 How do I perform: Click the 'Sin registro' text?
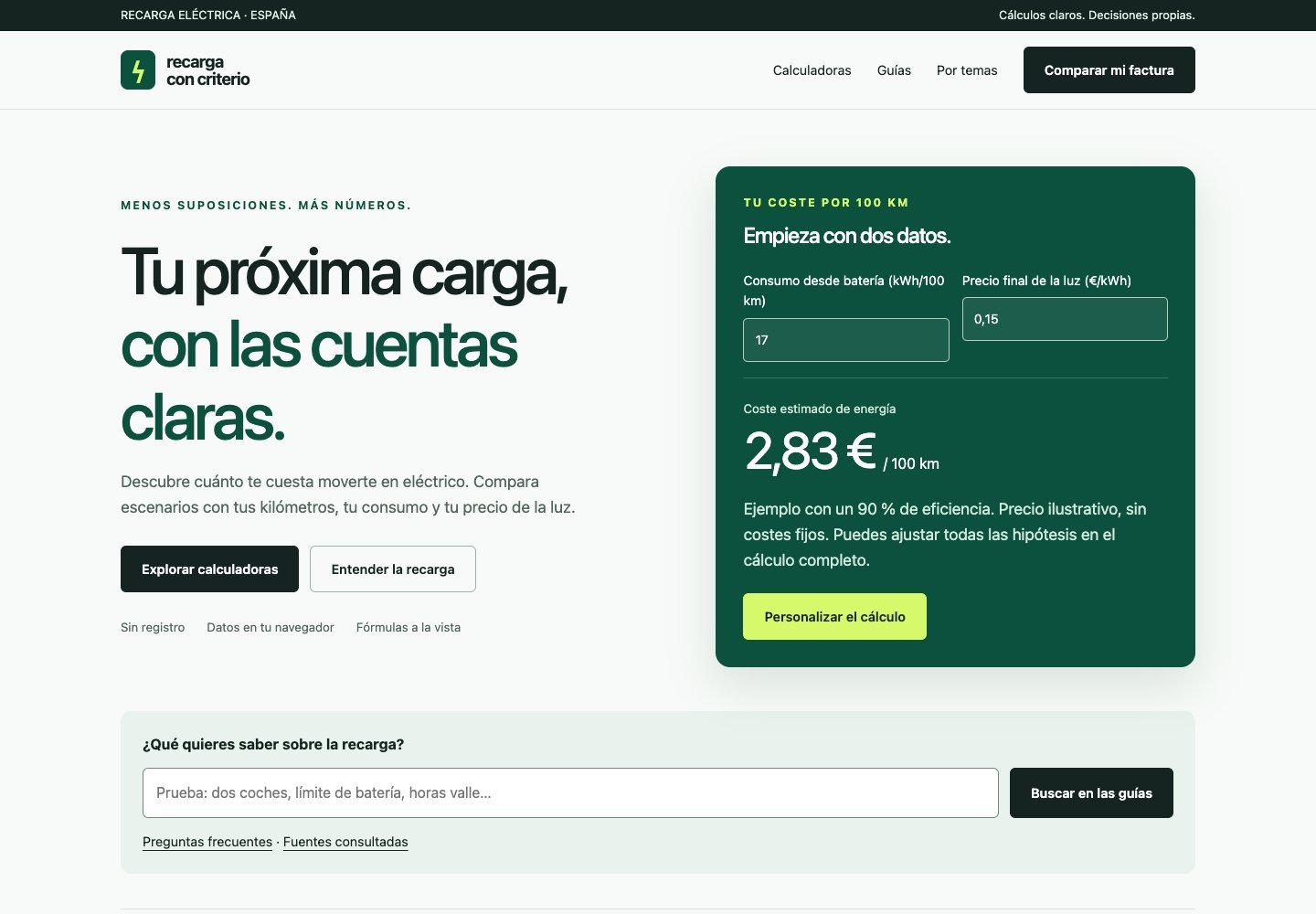pyautogui.click(x=153, y=627)
